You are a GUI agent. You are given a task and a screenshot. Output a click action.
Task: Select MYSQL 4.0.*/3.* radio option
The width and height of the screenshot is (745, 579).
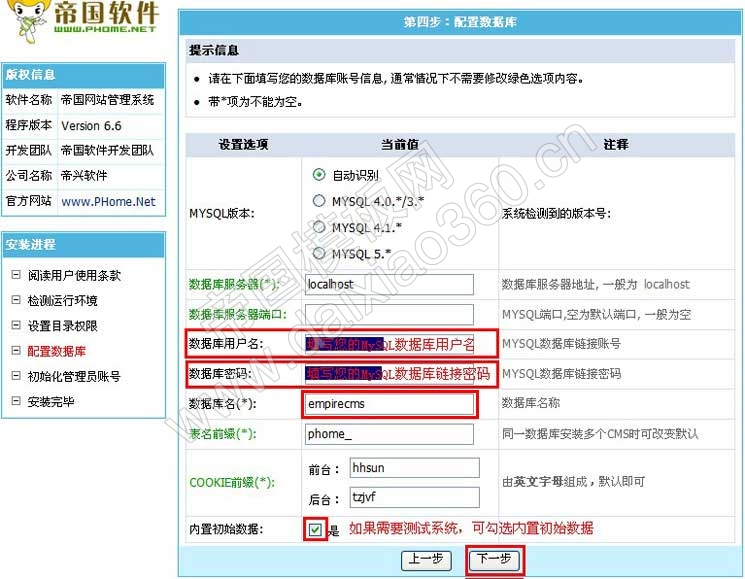[319, 201]
